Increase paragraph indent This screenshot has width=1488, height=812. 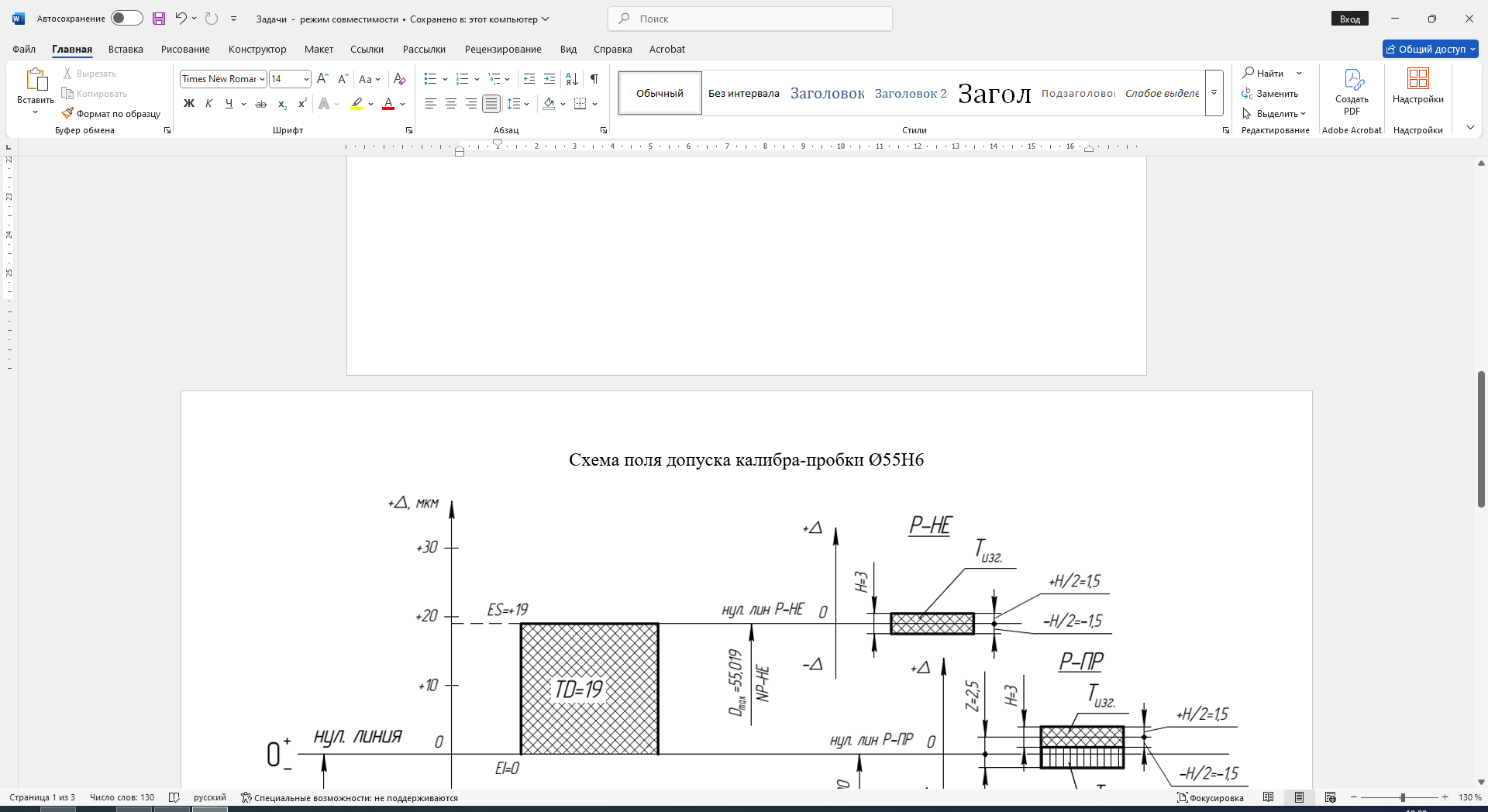549,79
